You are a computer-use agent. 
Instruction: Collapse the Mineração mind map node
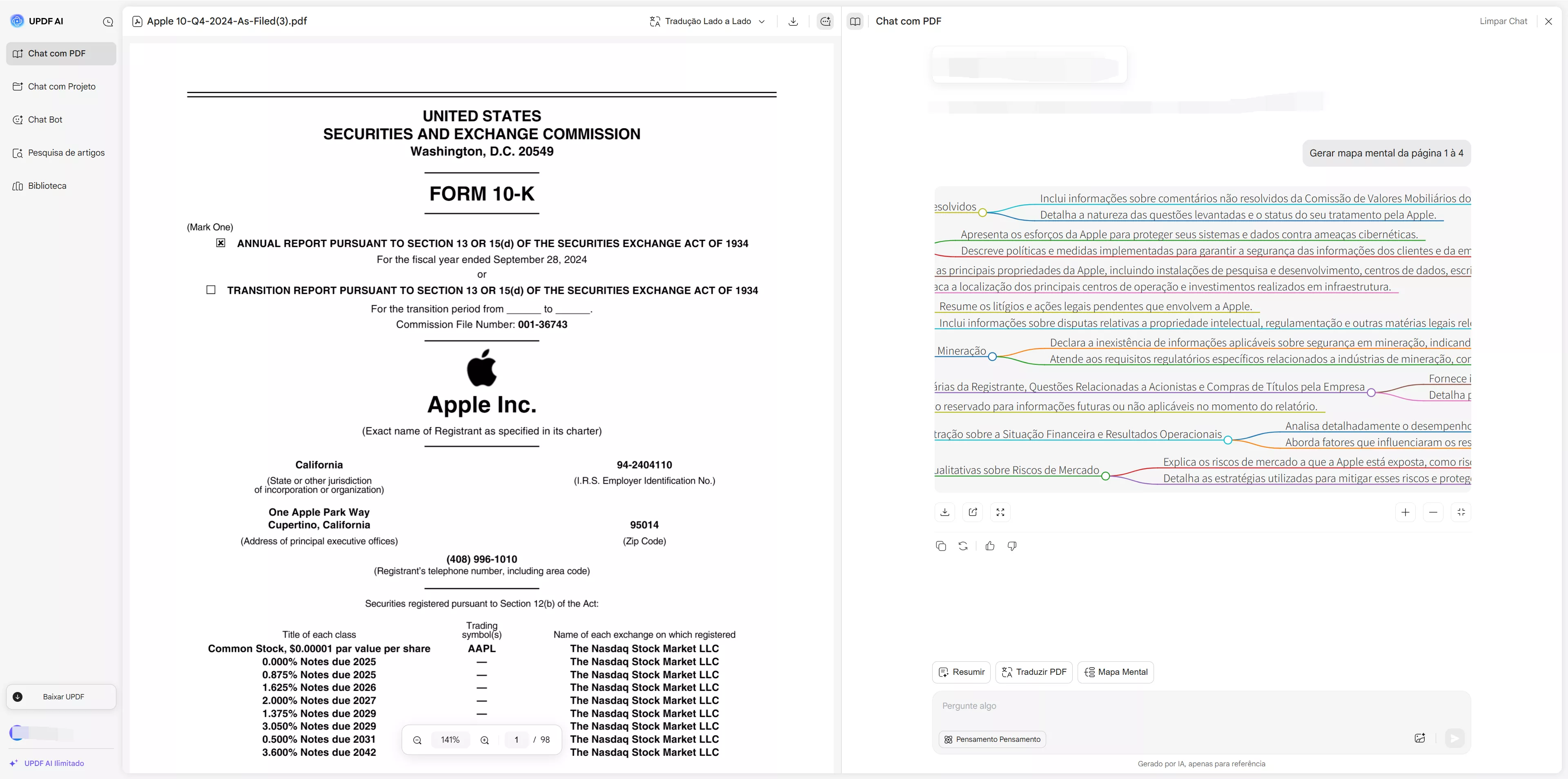tap(992, 356)
